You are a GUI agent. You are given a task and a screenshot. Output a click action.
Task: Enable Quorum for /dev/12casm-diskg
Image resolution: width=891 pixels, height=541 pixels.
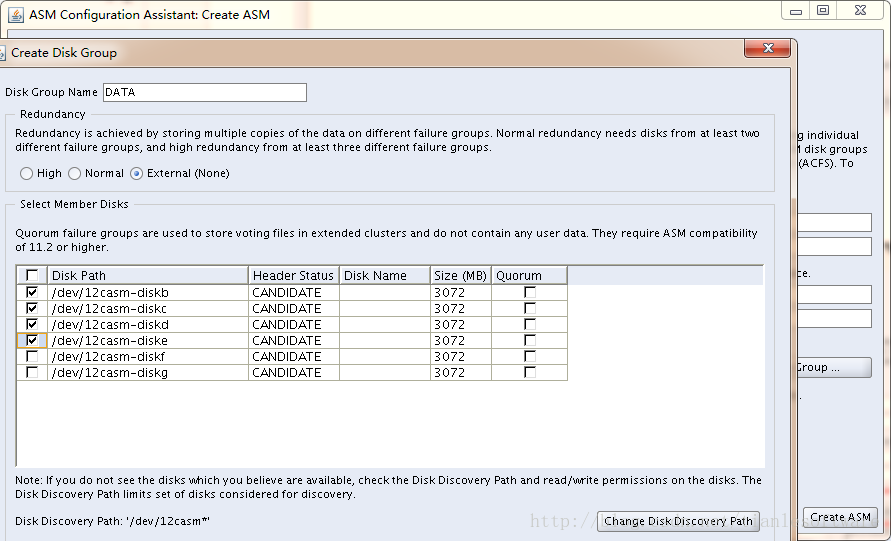pos(530,372)
